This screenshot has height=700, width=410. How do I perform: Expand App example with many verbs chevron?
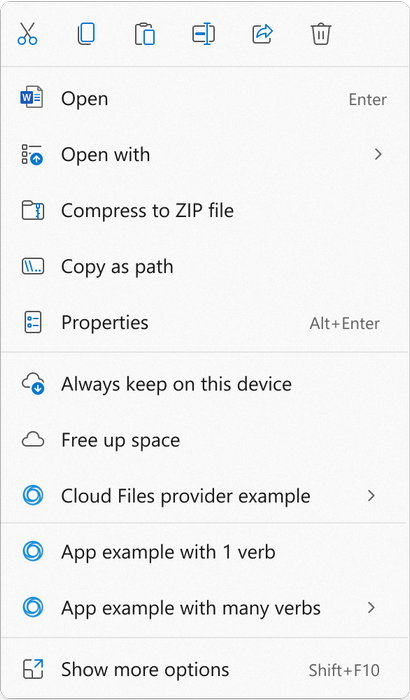371,608
